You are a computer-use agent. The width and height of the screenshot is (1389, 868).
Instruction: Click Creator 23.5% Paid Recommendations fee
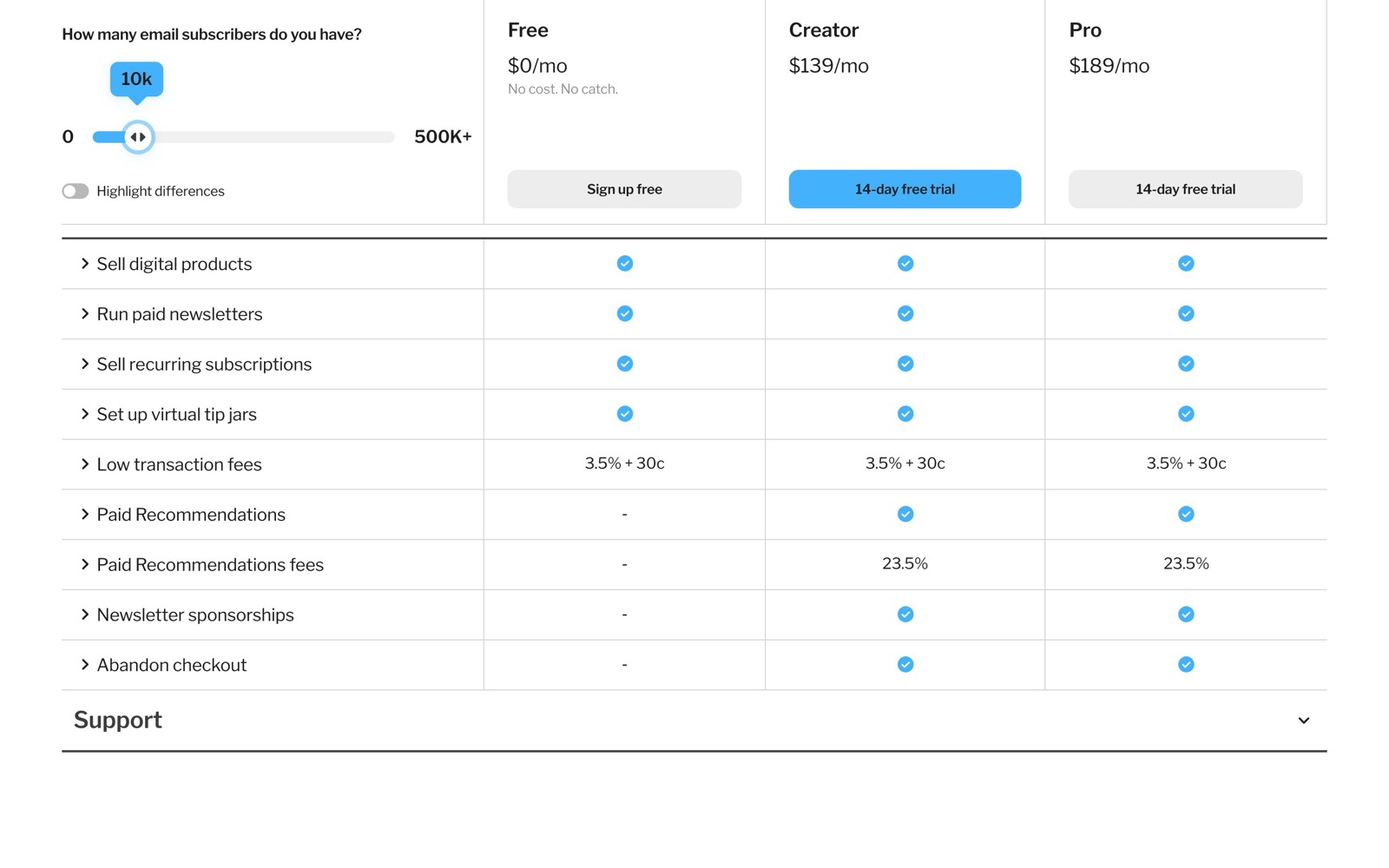(x=905, y=564)
